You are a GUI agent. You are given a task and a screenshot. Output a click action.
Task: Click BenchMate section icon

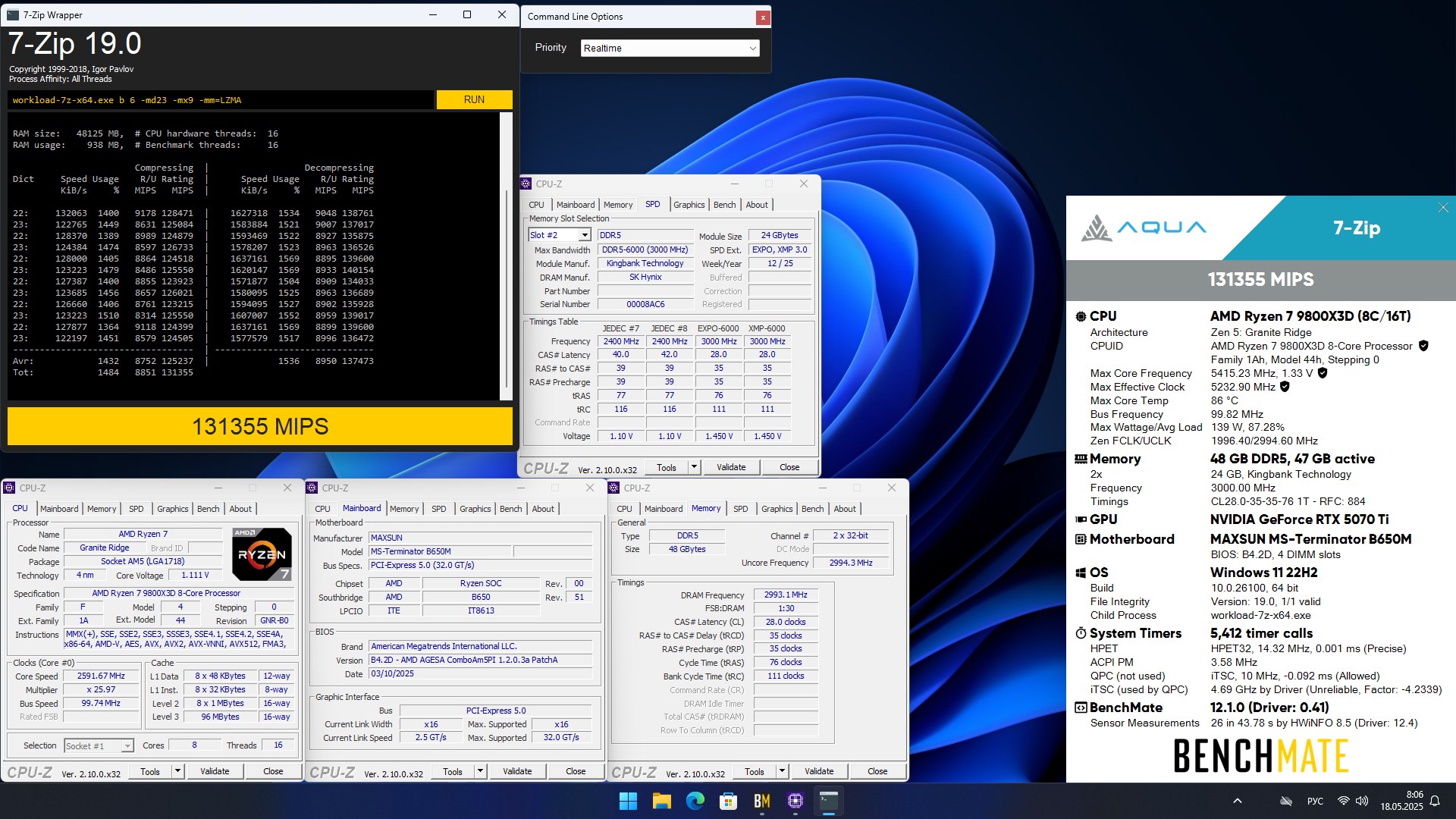1081,708
